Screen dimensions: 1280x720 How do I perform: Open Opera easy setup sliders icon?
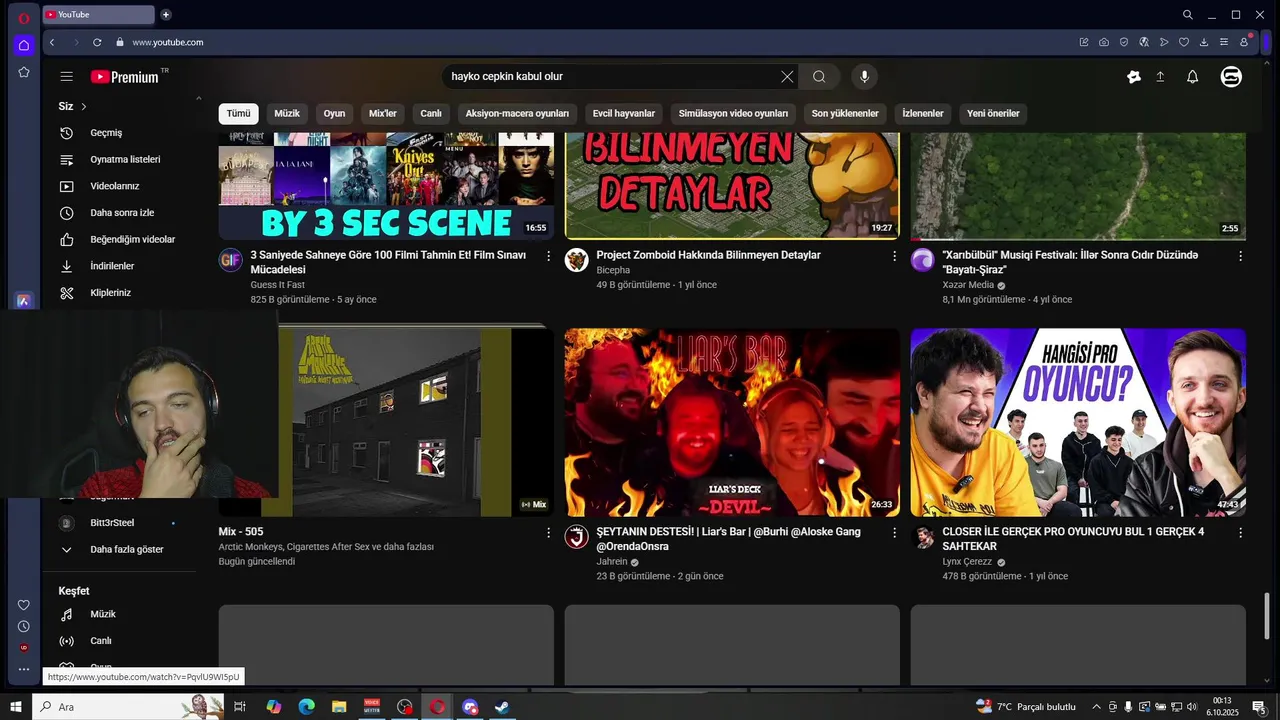[1224, 42]
